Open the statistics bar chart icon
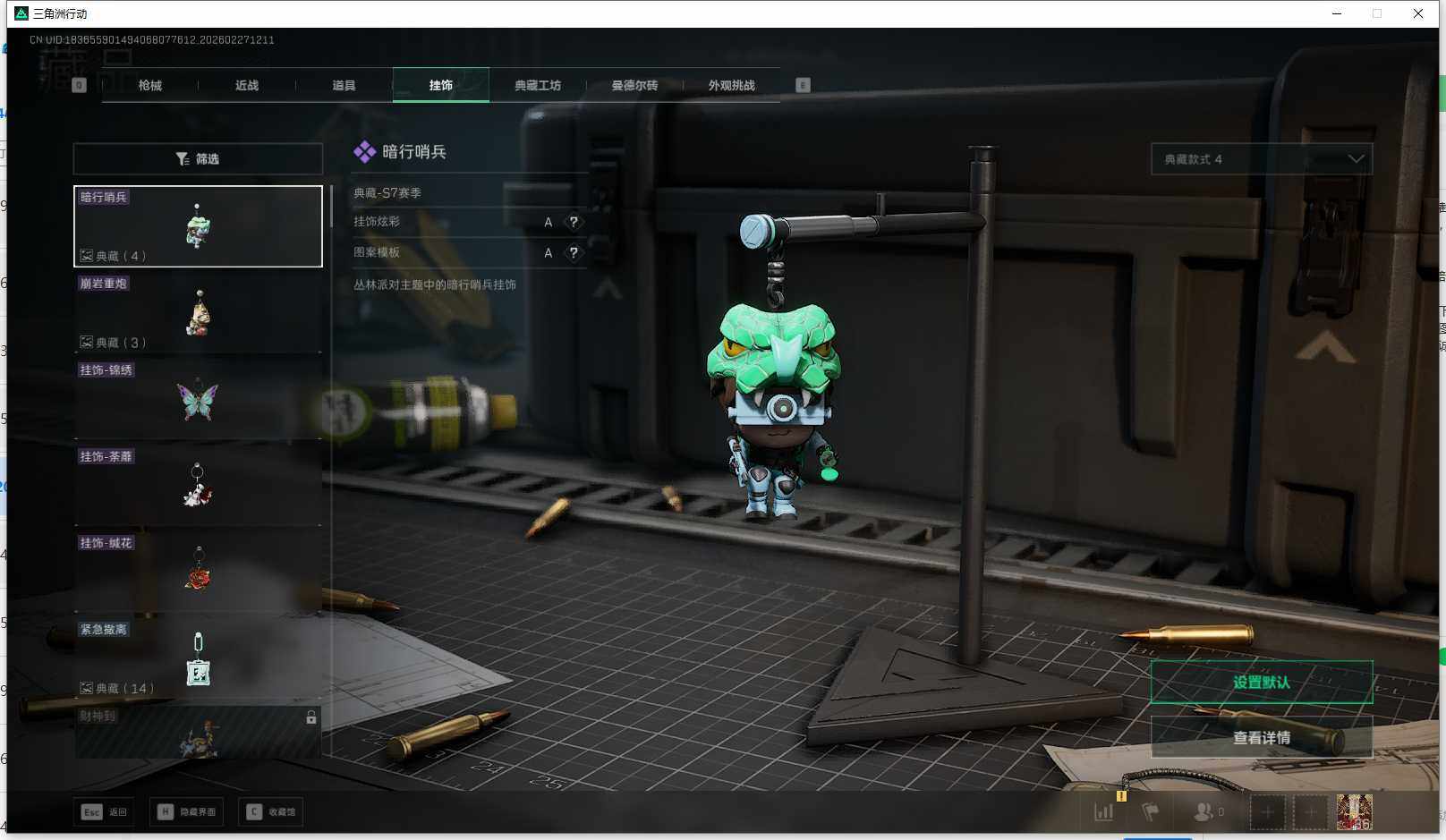The height and width of the screenshot is (840, 1446). click(1104, 811)
